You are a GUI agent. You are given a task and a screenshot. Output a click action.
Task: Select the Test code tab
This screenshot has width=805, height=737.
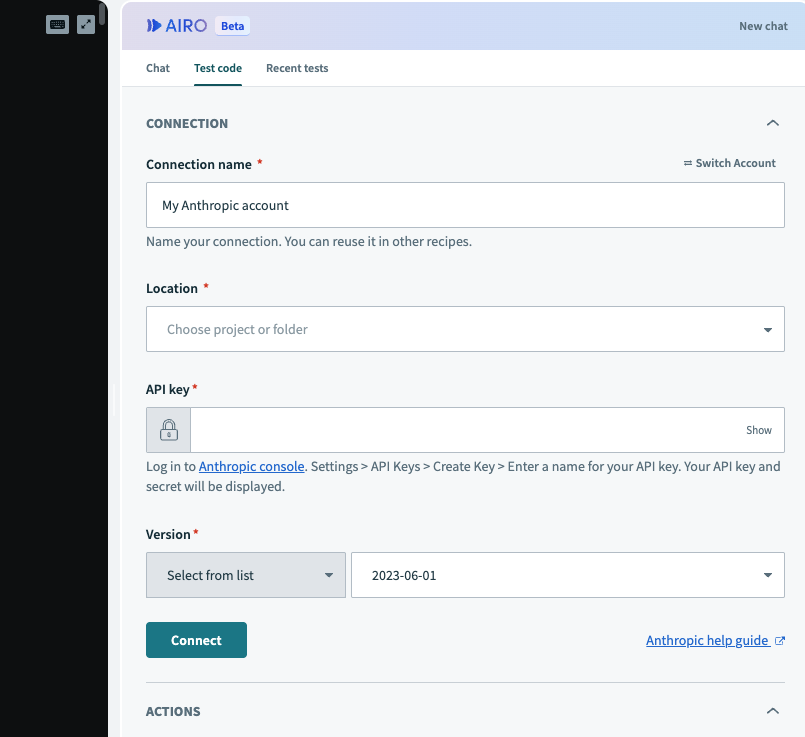(217, 68)
